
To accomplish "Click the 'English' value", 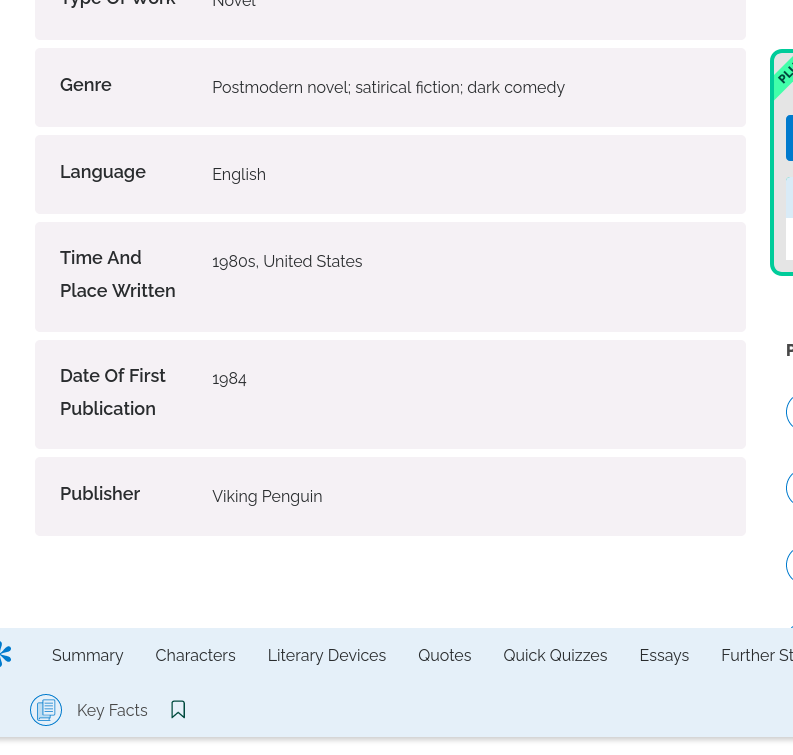I will click(239, 174).
